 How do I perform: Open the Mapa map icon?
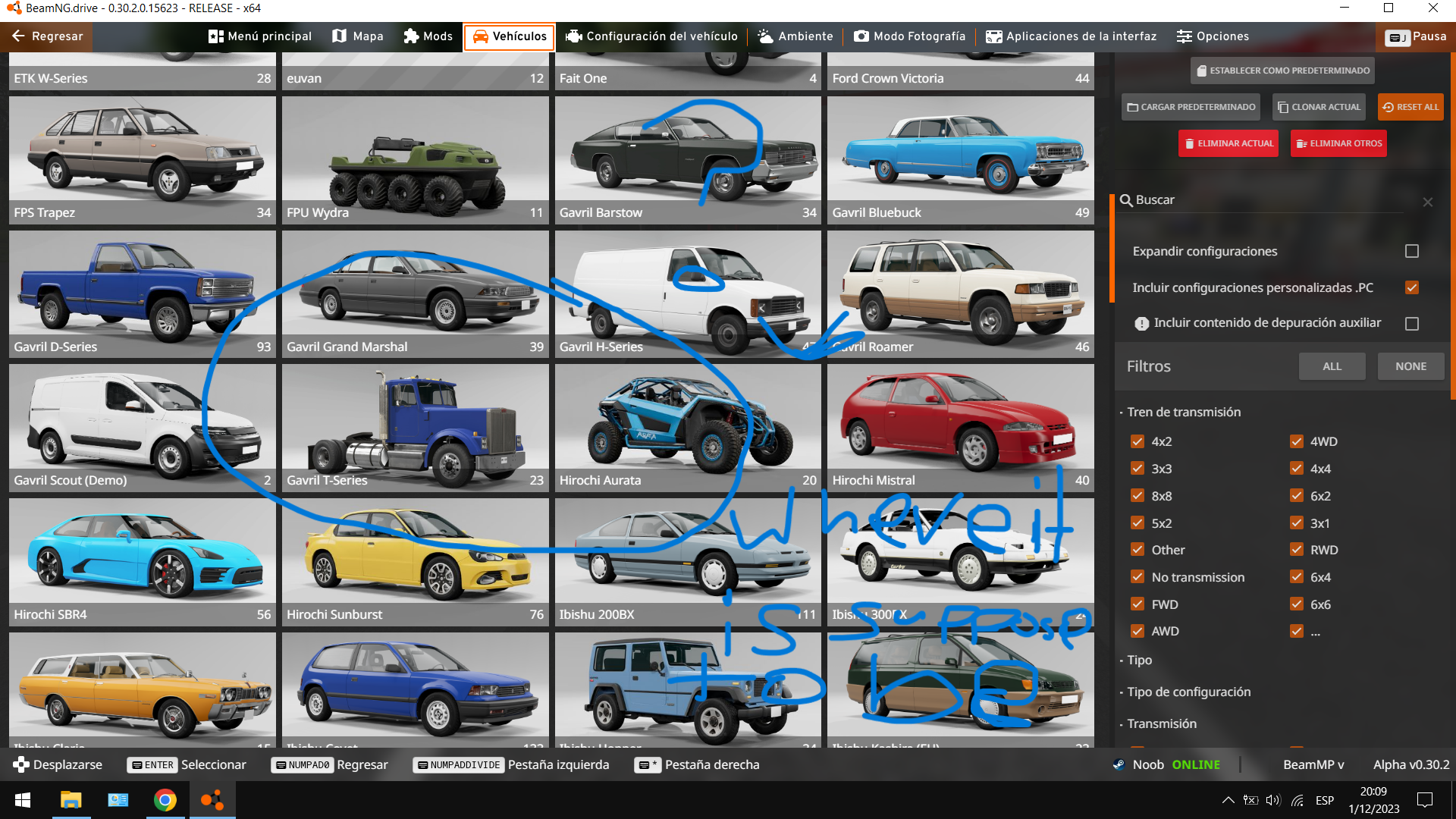(339, 36)
